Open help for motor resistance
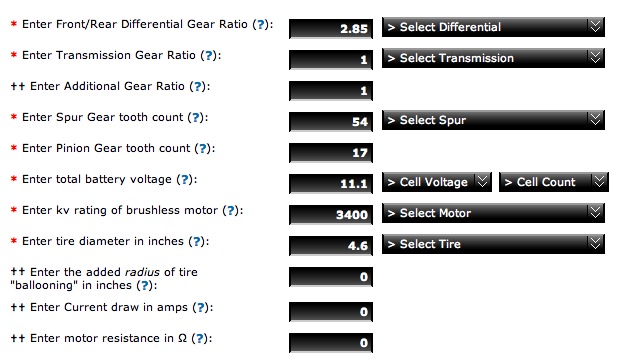This screenshot has width=636, height=363. [200, 338]
